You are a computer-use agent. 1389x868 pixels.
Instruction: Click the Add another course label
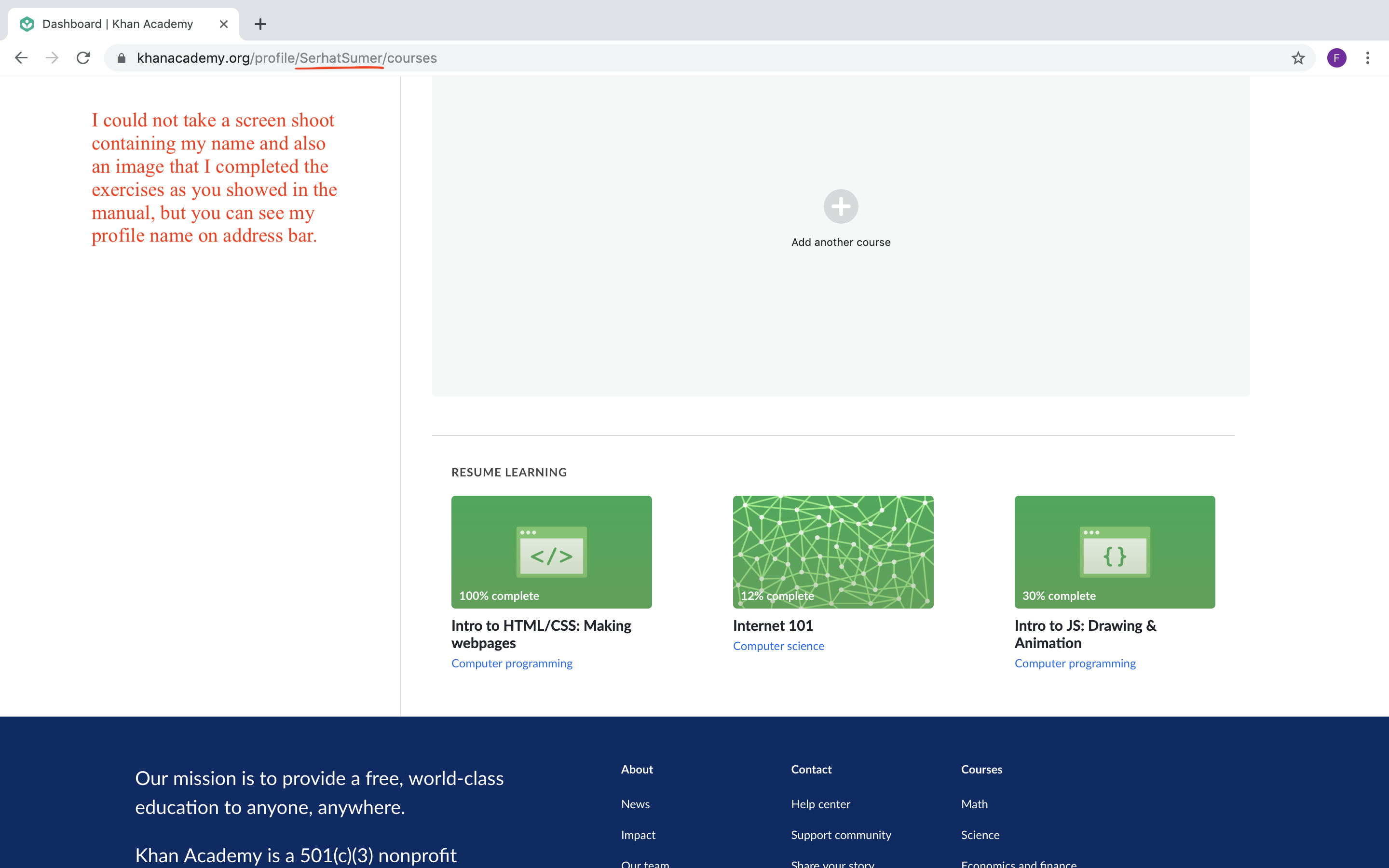coord(841,242)
